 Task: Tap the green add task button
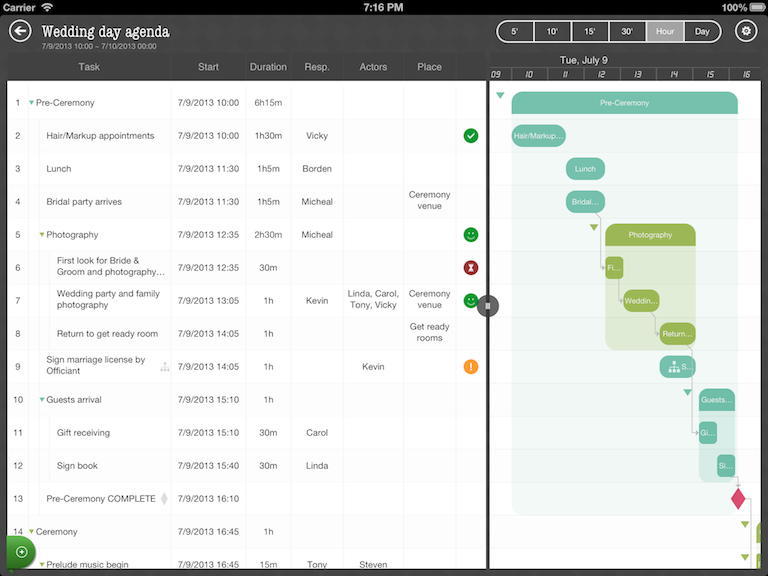(21, 552)
